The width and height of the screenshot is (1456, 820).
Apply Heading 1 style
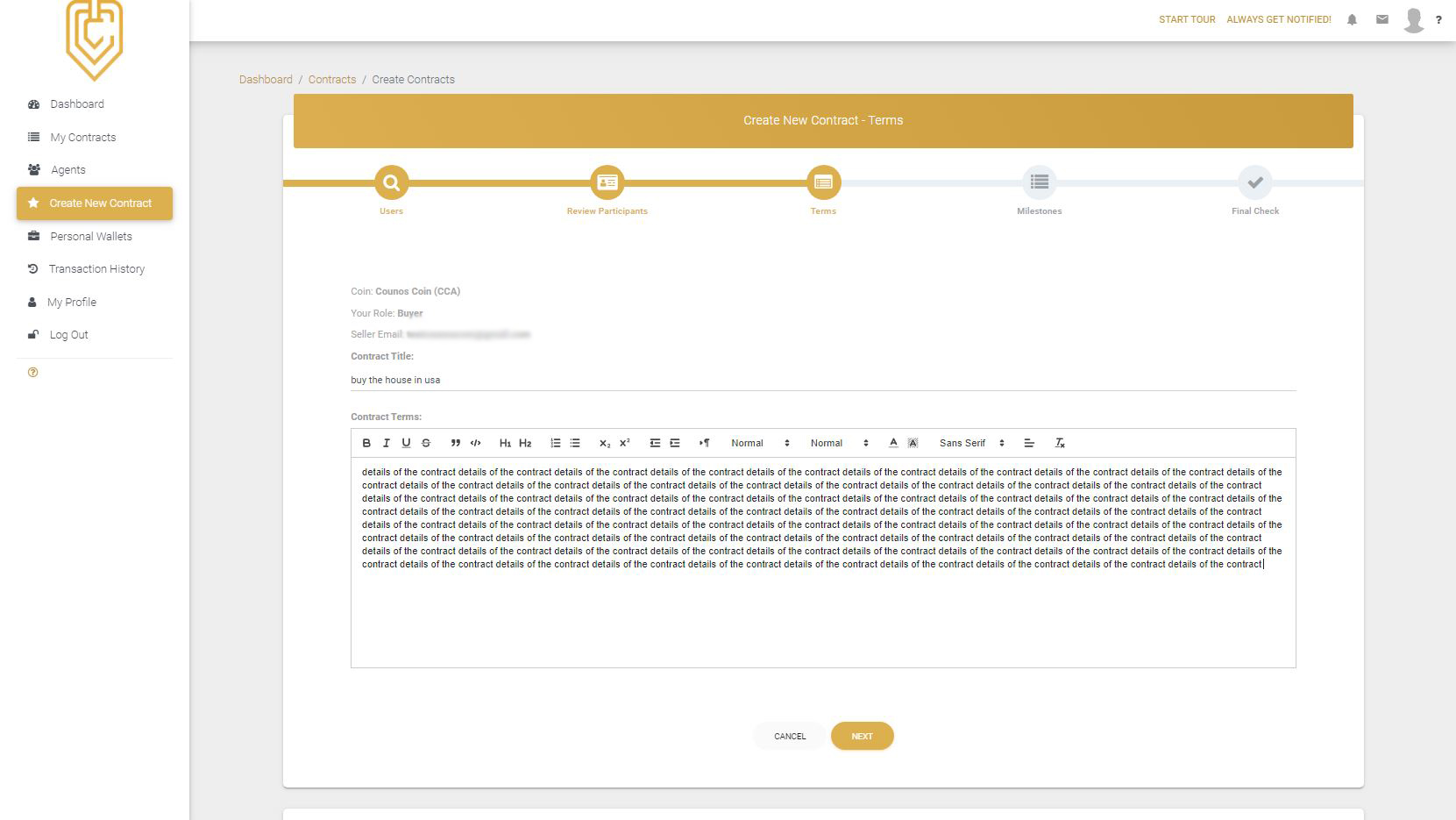click(x=505, y=443)
